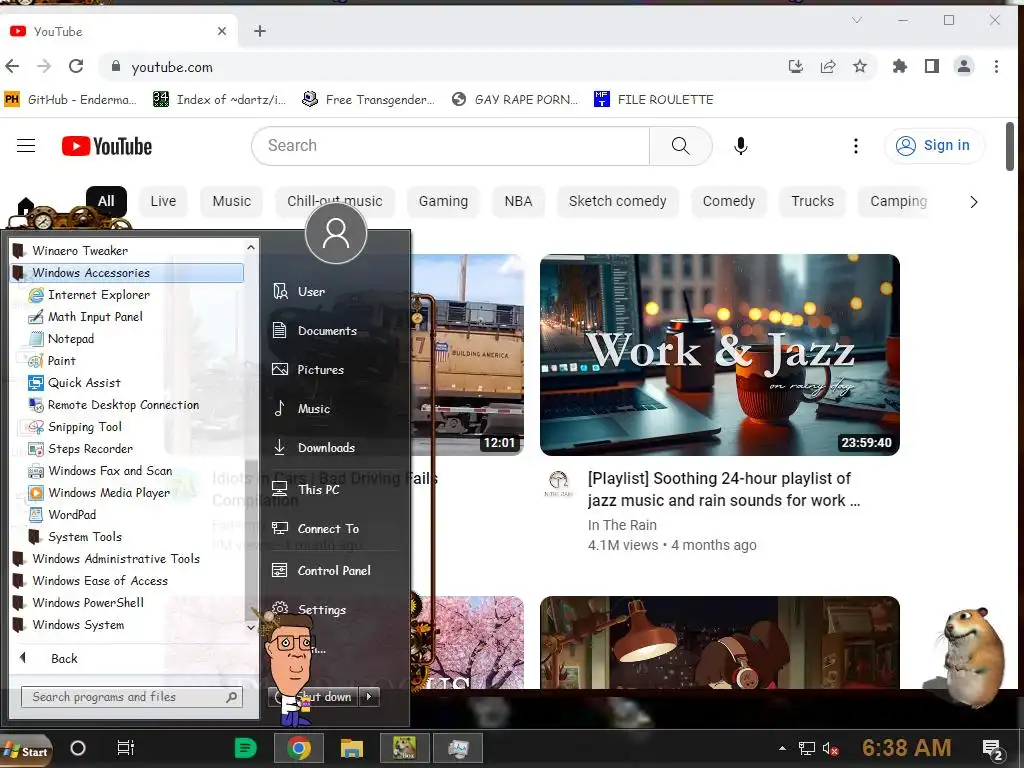Select the Sketch comedy chip
The width and height of the screenshot is (1024, 768).
click(x=618, y=201)
